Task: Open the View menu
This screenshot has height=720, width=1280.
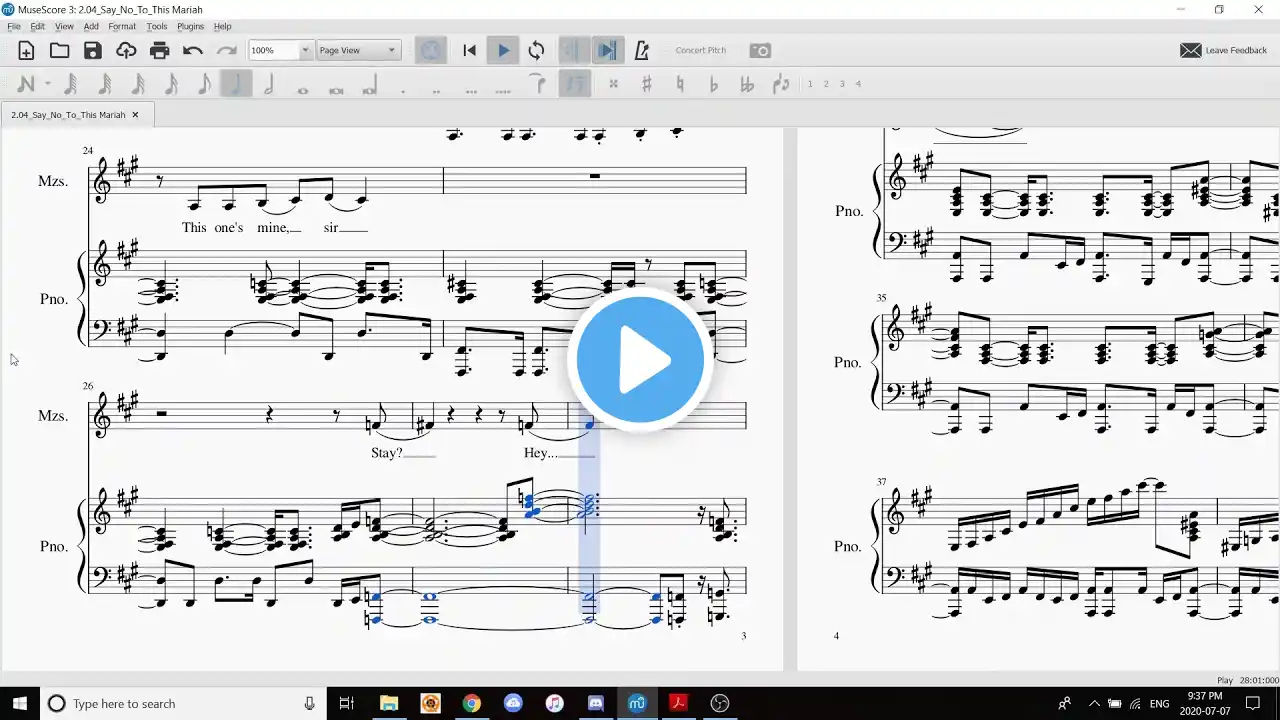Action: click(64, 26)
